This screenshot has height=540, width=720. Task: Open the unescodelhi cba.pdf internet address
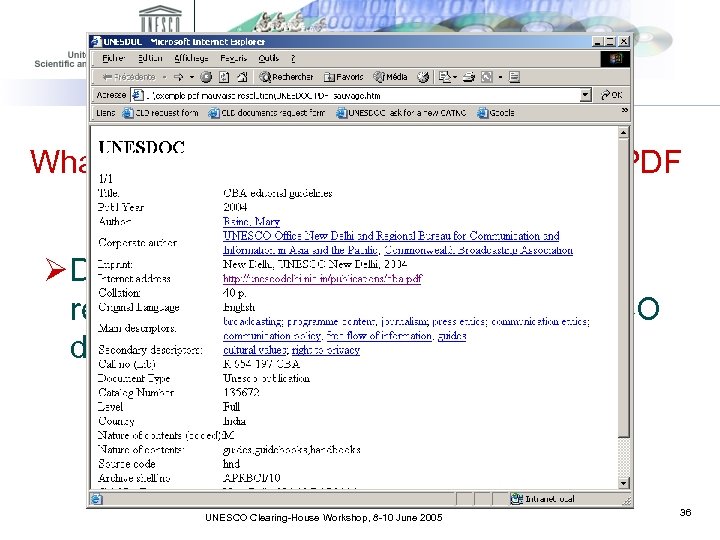click(322, 279)
